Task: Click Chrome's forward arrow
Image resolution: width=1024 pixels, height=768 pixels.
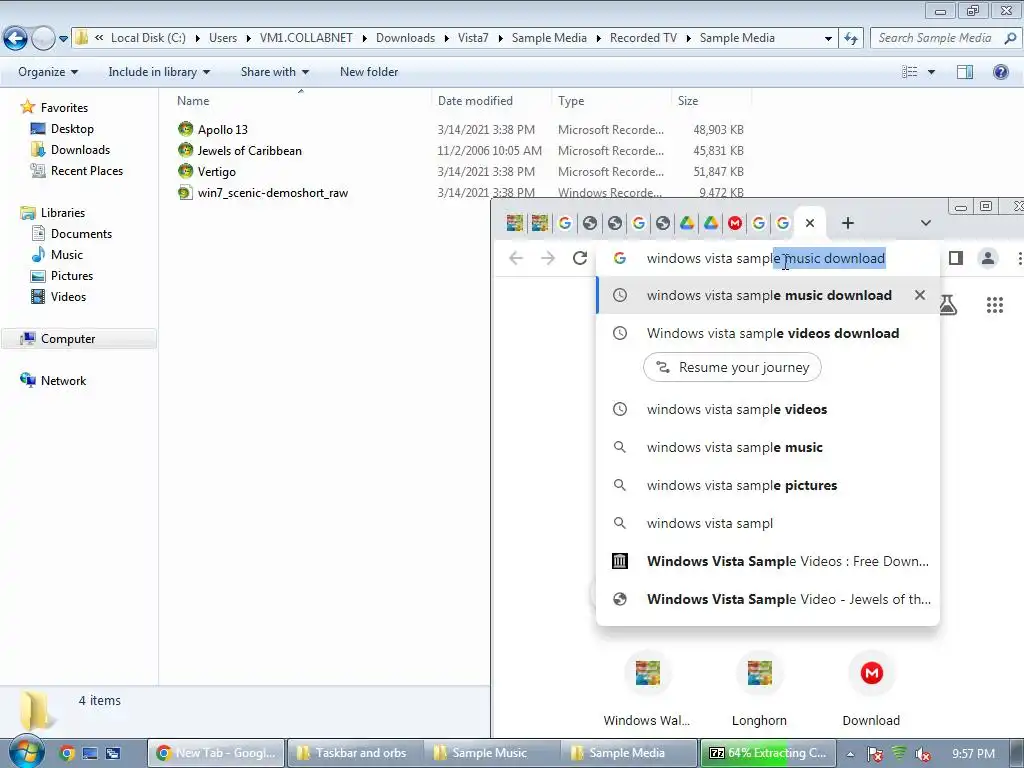Action: point(547,258)
